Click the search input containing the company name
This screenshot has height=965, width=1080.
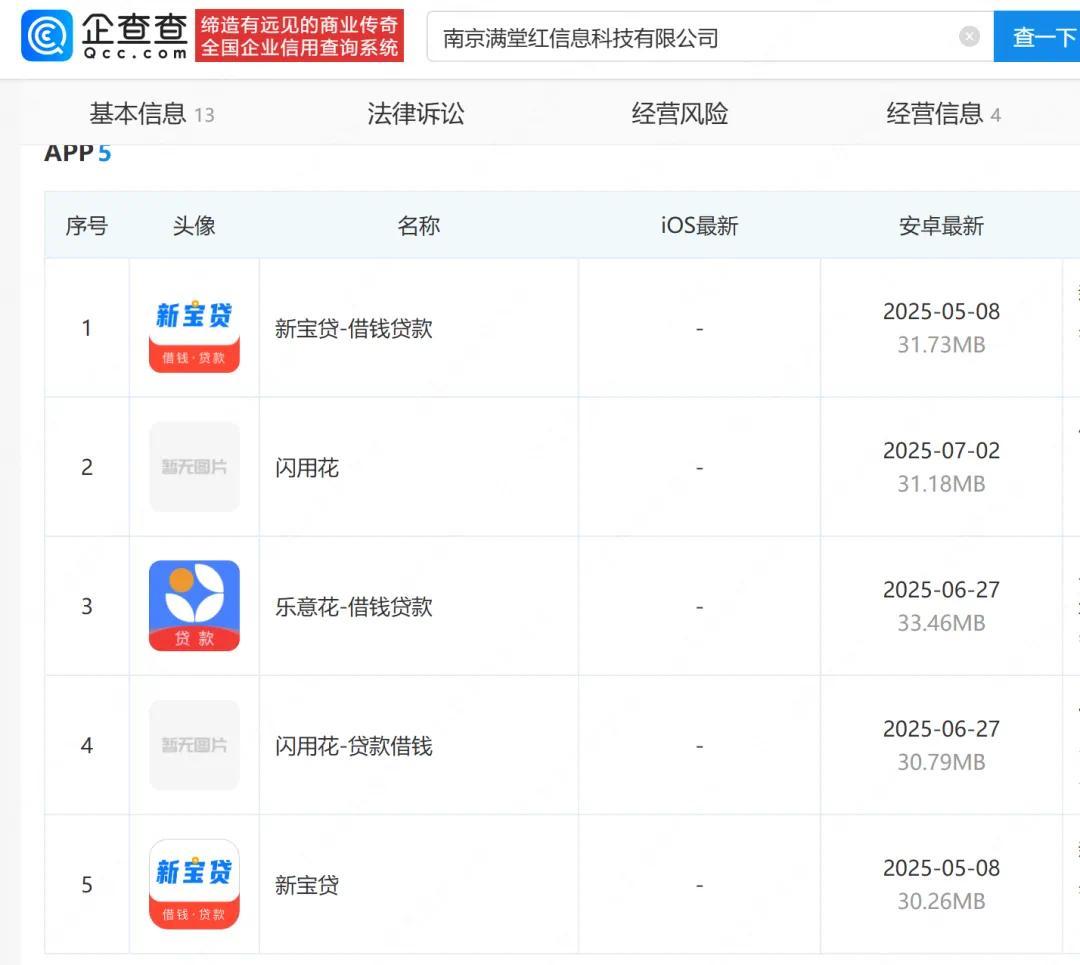(x=700, y=36)
